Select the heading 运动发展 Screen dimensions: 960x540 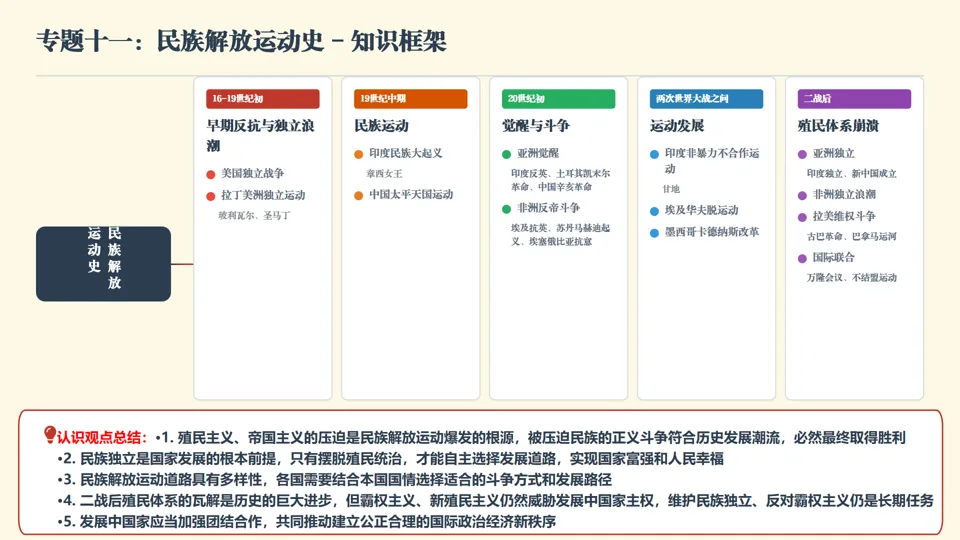(x=677, y=126)
